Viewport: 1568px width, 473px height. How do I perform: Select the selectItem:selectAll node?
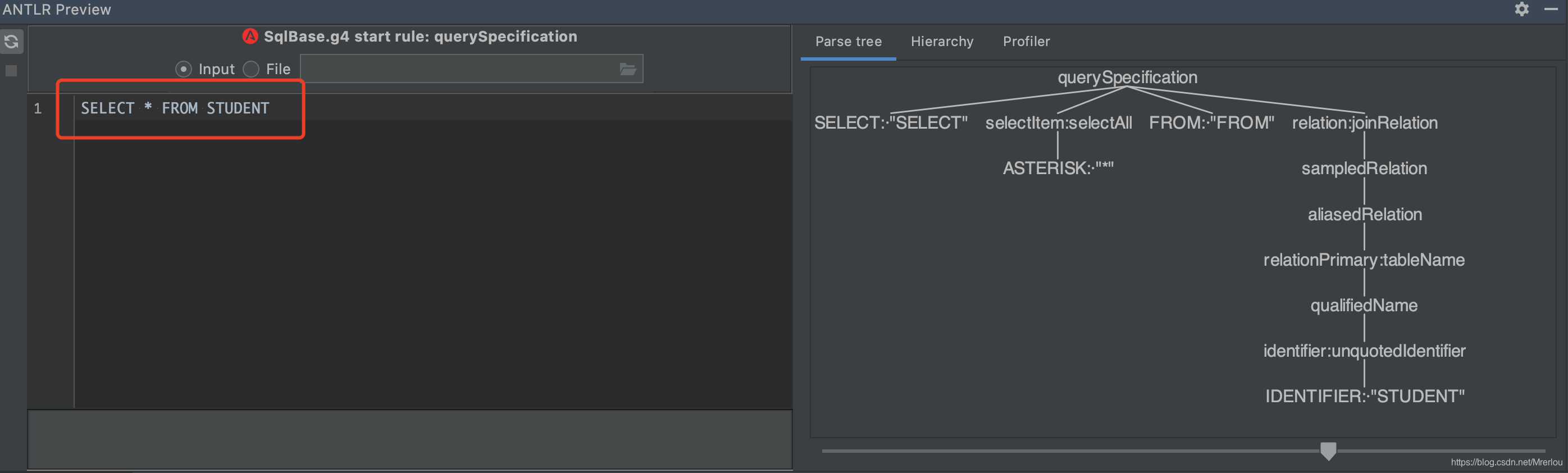[1059, 122]
